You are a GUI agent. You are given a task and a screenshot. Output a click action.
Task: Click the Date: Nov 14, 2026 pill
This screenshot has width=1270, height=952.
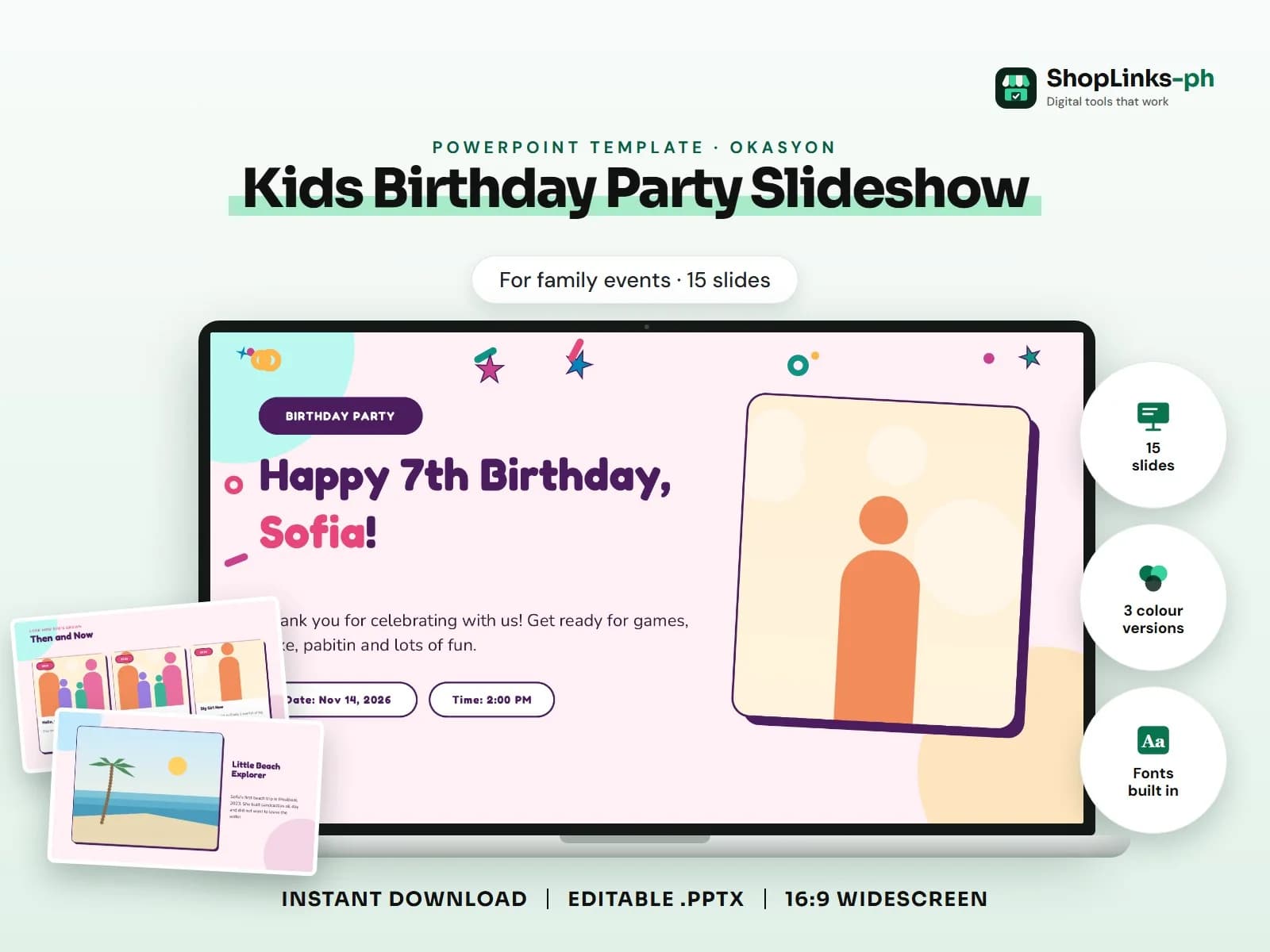(x=349, y=700)
